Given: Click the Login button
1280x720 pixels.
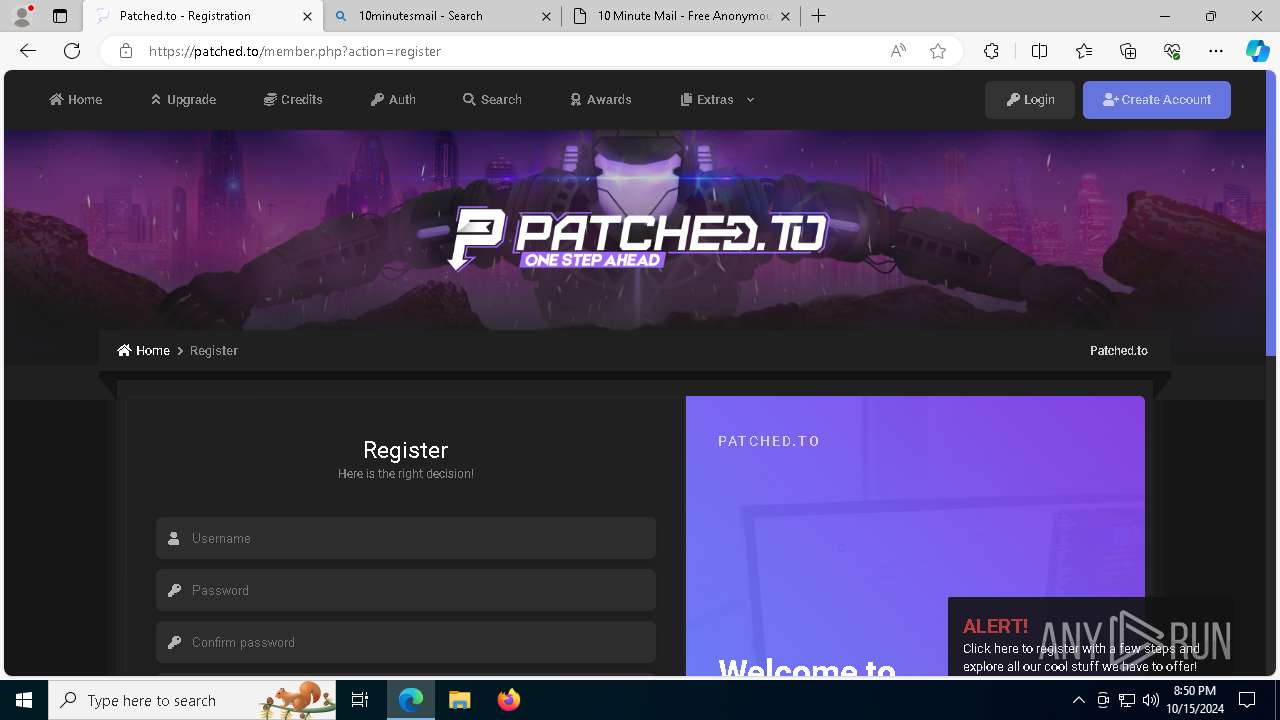Looking at the screenshot, I should pyautogui.click(x=1030, y=100).
